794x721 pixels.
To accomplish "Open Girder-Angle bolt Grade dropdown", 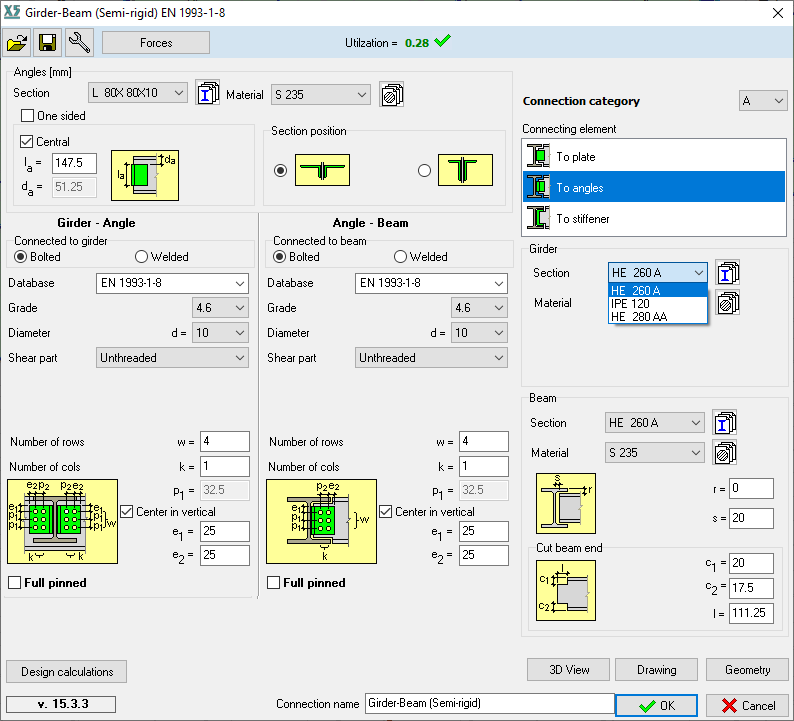I will pos(220,308).
